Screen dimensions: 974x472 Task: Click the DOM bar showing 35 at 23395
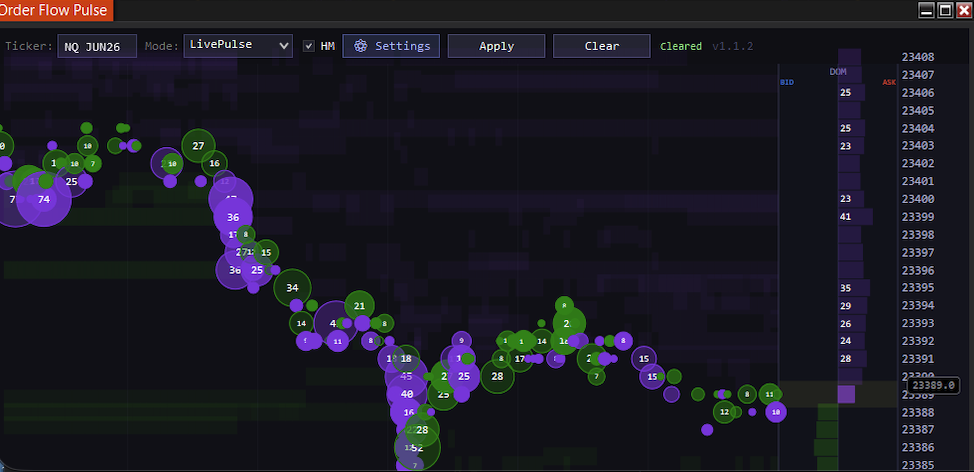850,288
